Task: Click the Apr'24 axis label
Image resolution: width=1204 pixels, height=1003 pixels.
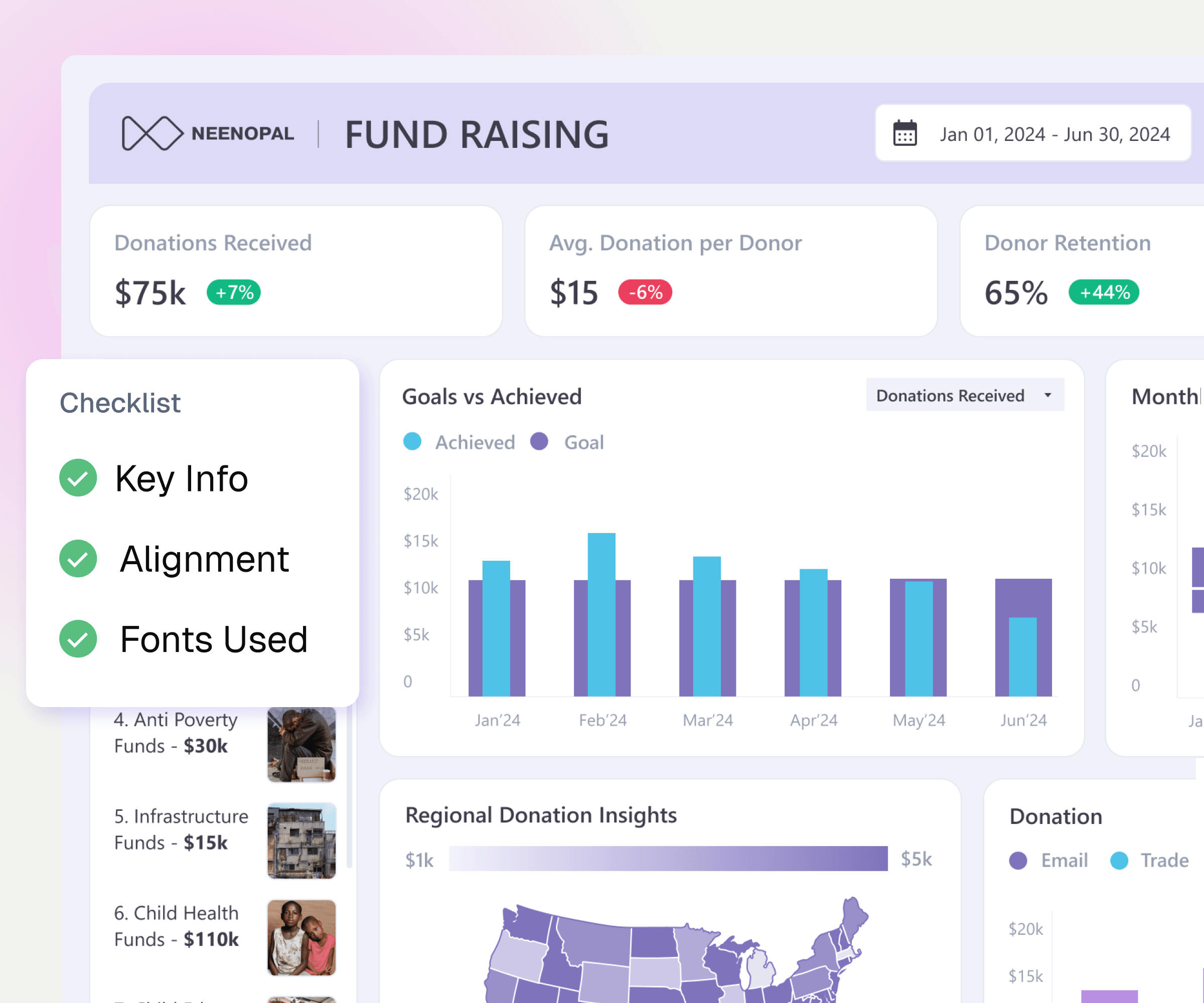Action: (x=814, y=720)
